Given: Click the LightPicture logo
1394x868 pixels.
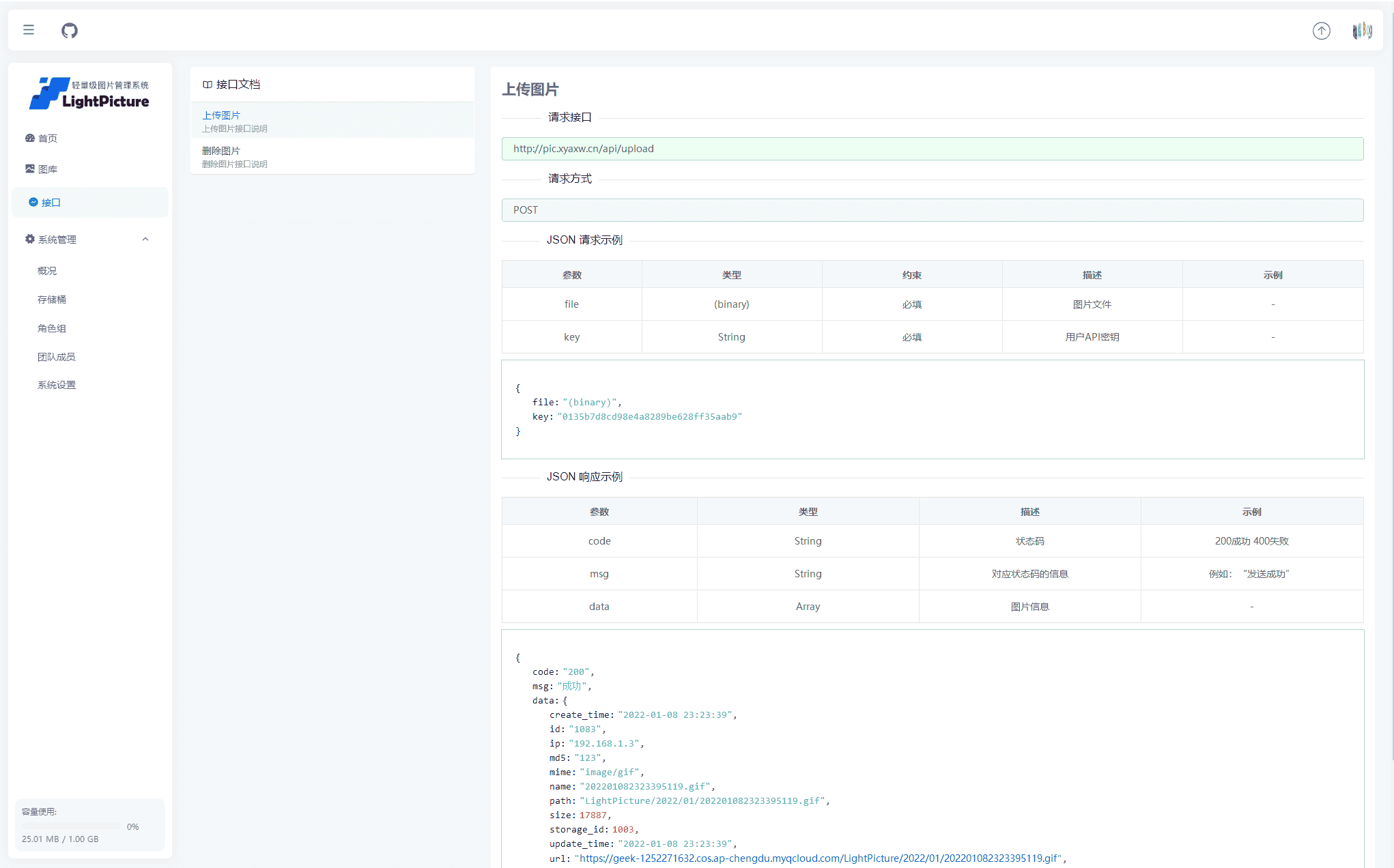Looking at the screenshot, I should pyautogui.click(x=89, y=93).
